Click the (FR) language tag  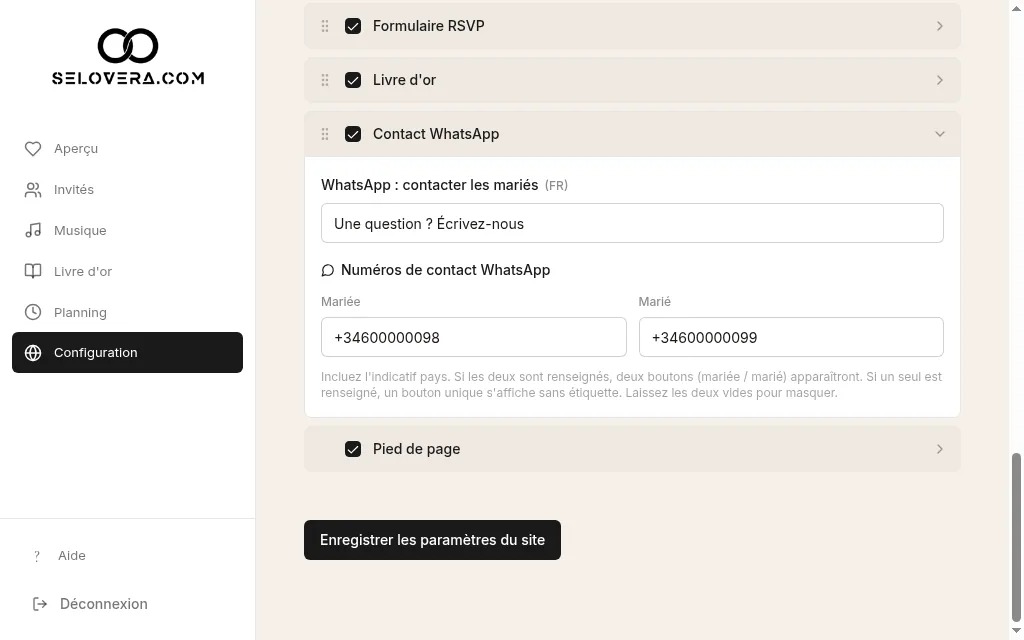pyautogui.click(x=556, y=186)
